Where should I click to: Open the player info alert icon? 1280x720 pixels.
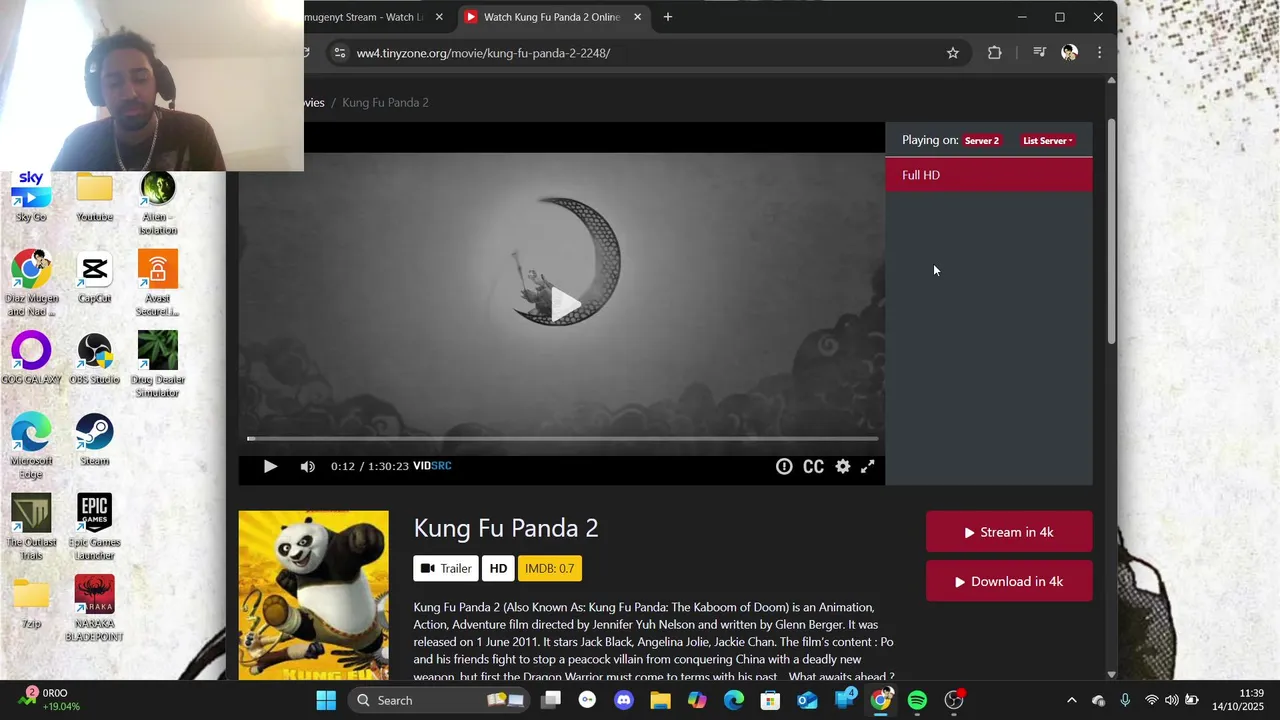pos(784,466)
